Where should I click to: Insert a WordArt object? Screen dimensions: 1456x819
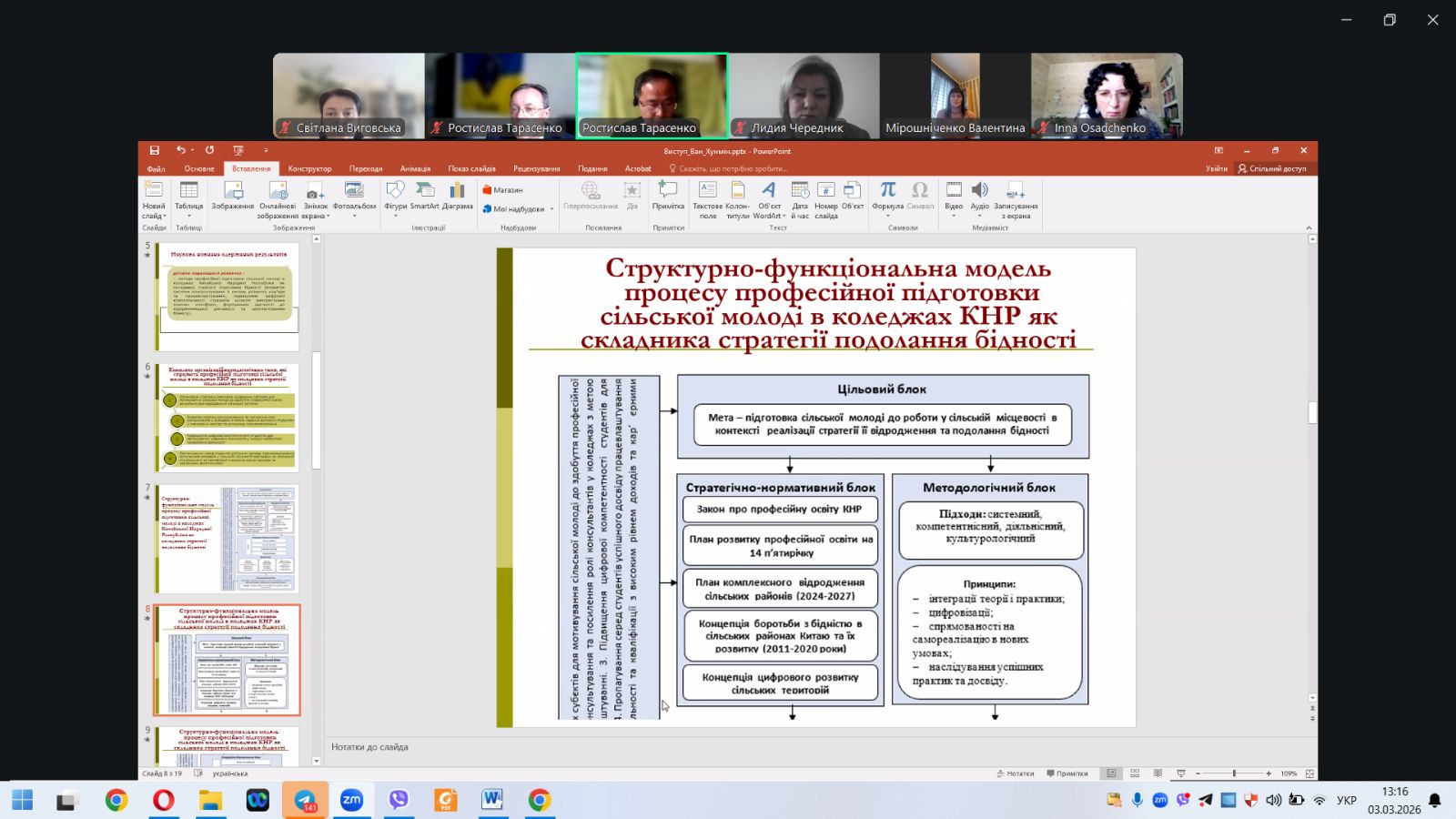coord(769,195)
